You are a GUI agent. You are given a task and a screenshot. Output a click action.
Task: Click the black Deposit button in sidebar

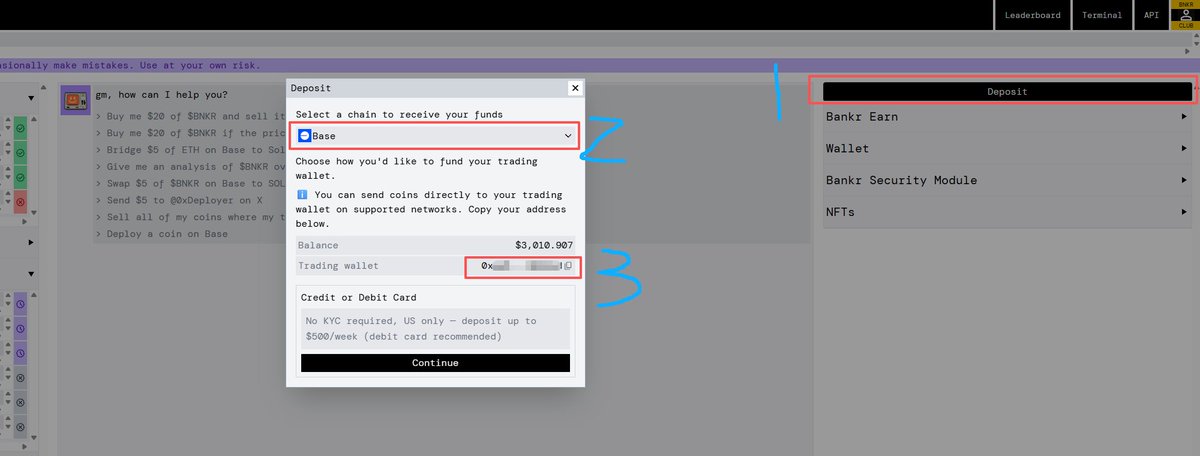1007,91
